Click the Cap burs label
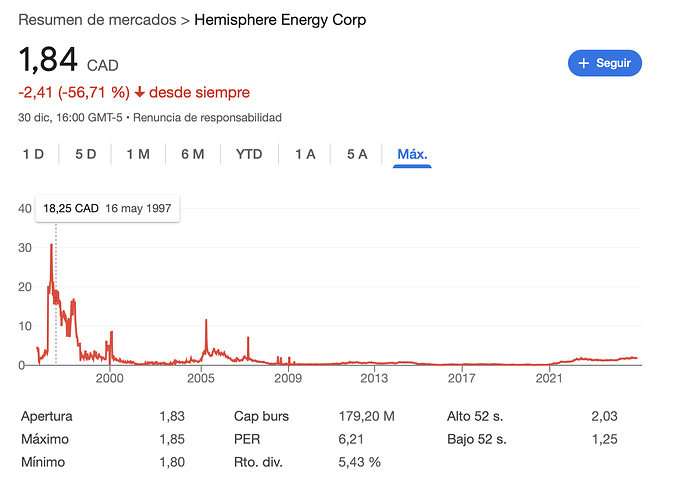The image size is (690, 480). (261, 416)
